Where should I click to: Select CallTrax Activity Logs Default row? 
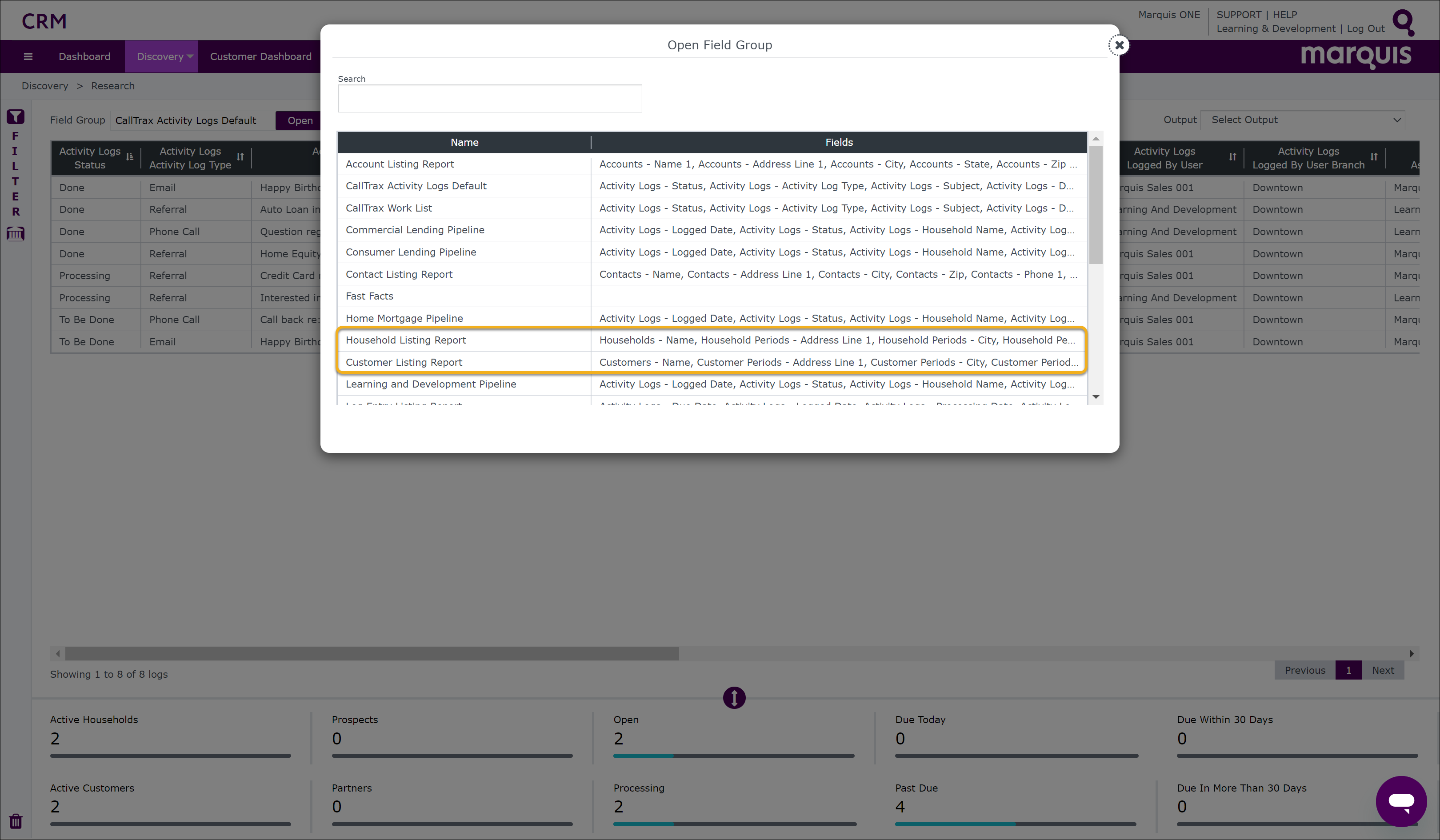[x=712, y=186]
